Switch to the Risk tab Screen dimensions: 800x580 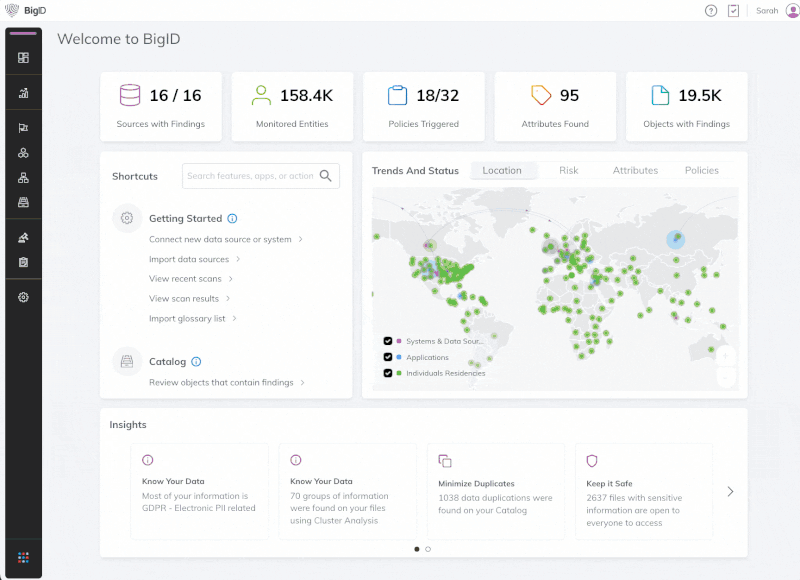pos(569,170)
